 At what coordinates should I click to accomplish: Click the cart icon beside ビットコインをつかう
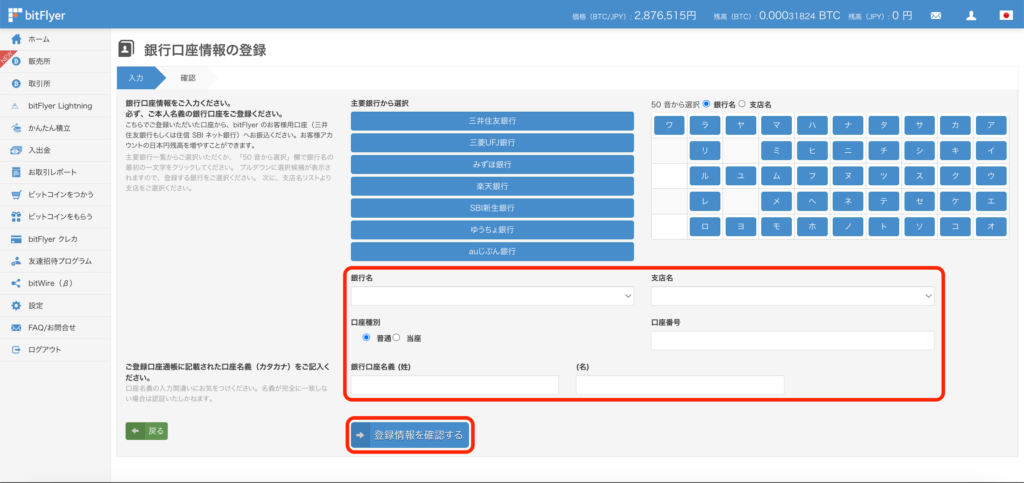tap(16, 195)
